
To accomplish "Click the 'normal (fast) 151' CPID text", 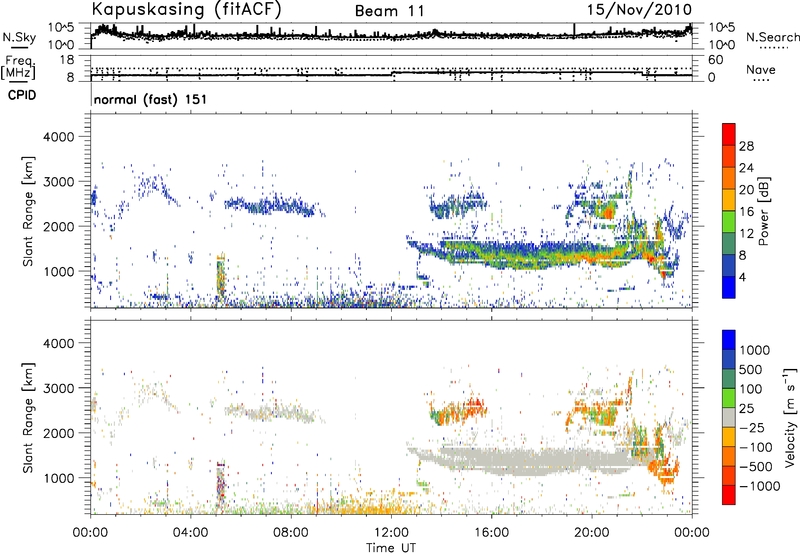I will tap(150, 99).
